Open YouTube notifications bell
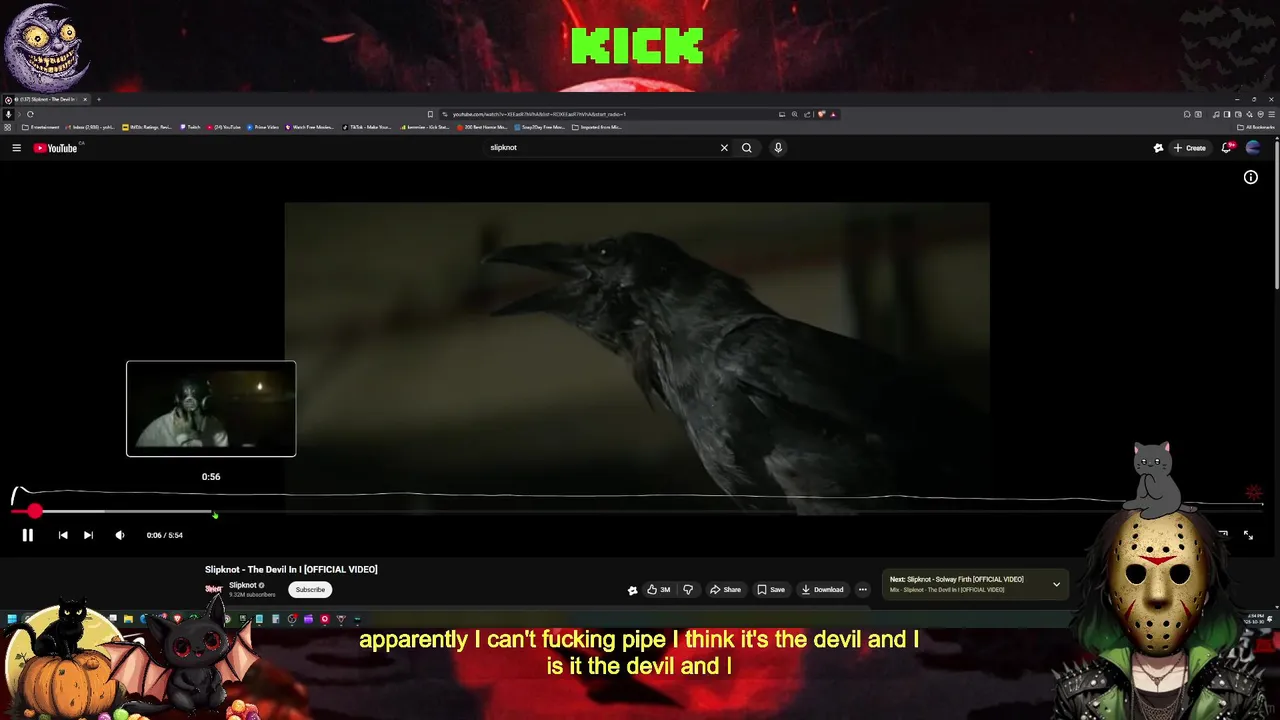Image resolution: width=1280 pixels, height=720 pixels. [x=1227, y=148]
